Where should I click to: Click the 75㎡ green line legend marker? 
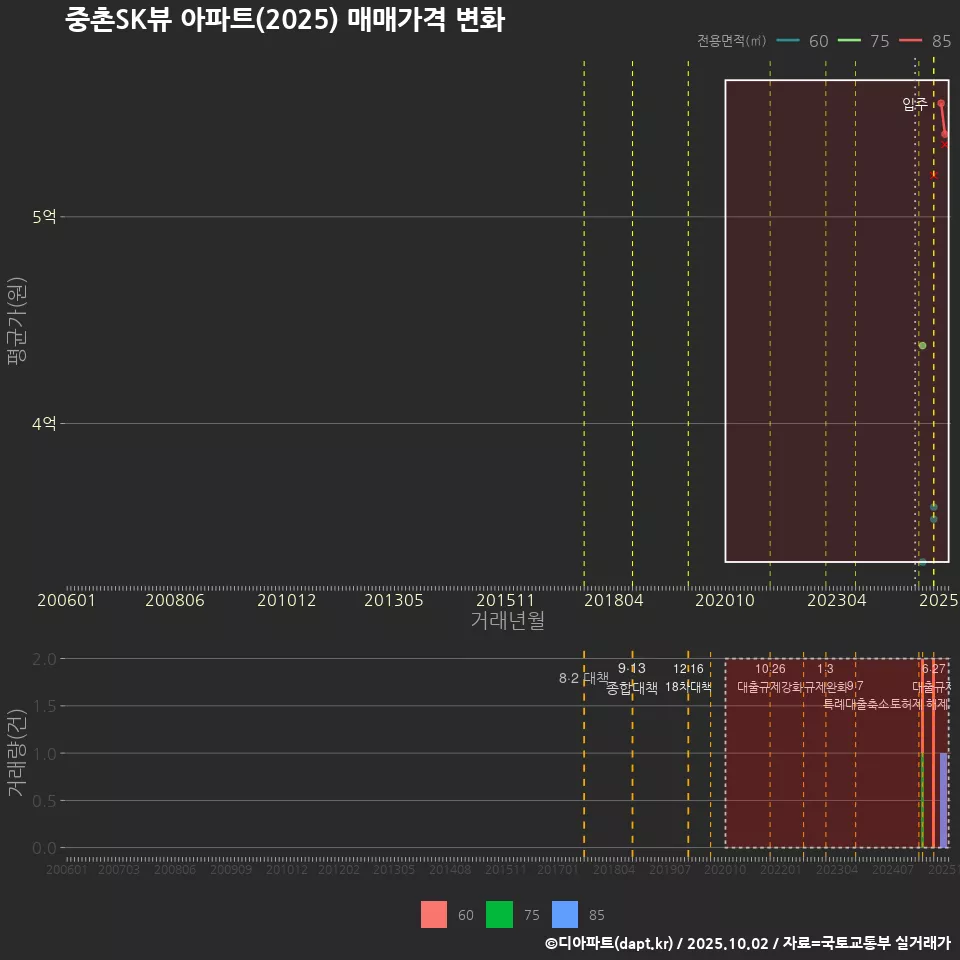click(849, 41)
